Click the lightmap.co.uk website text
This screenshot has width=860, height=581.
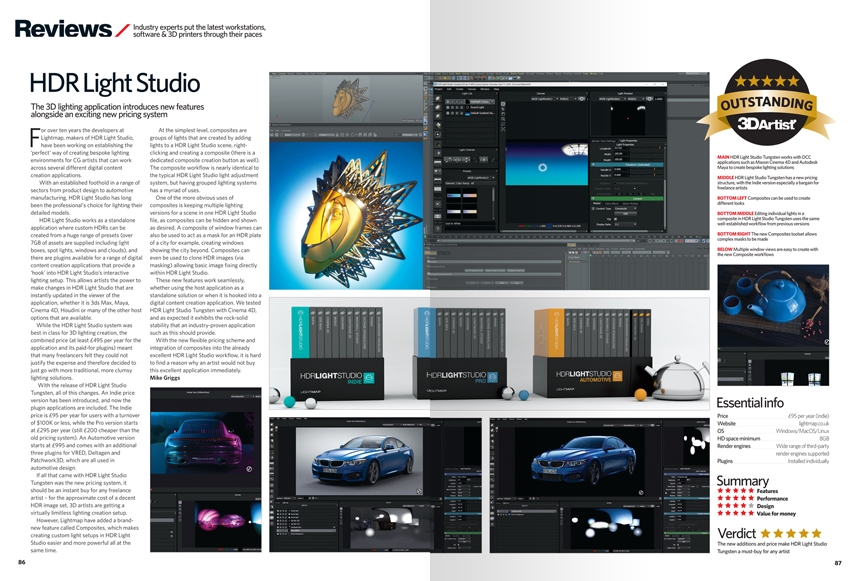coord(814,424)
